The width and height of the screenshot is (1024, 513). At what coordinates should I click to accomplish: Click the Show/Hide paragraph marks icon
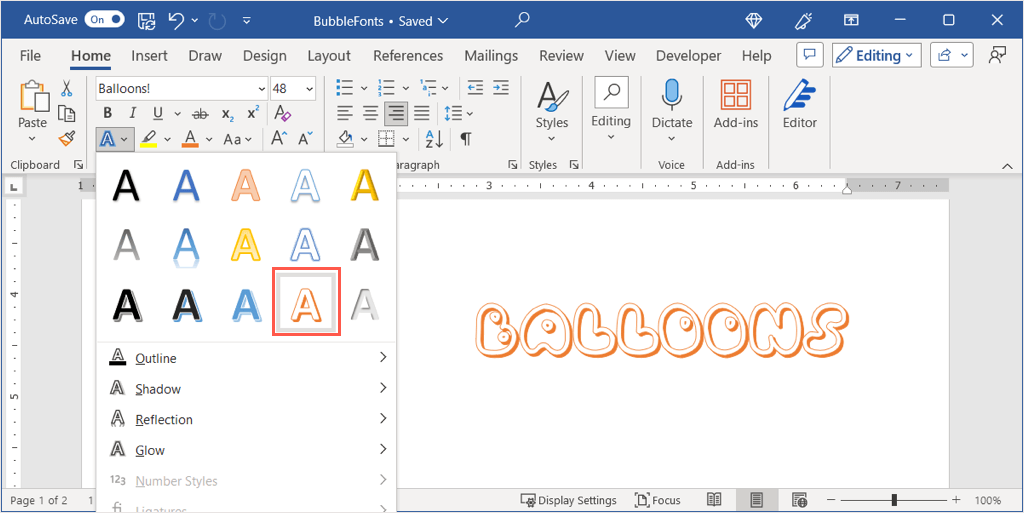[x=465, y=139]
